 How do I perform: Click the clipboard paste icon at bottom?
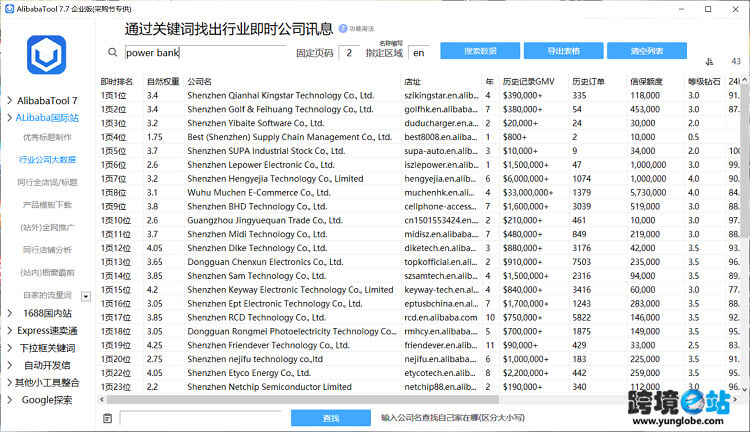(x=108, y=418)
